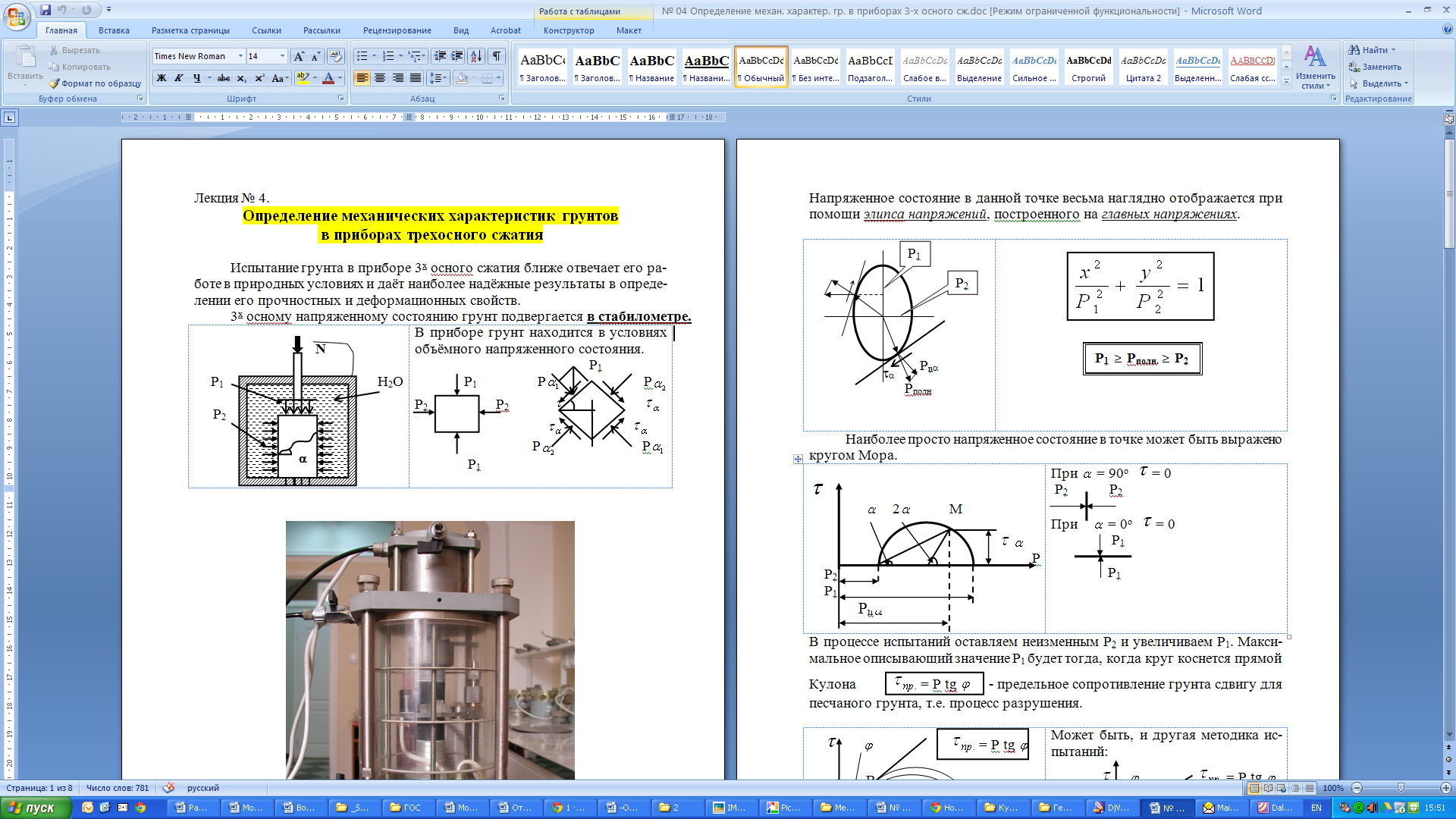The image size is (1456, 819).
Task: Apply subscript formatting (x₂)
Action: pos(241,78)
